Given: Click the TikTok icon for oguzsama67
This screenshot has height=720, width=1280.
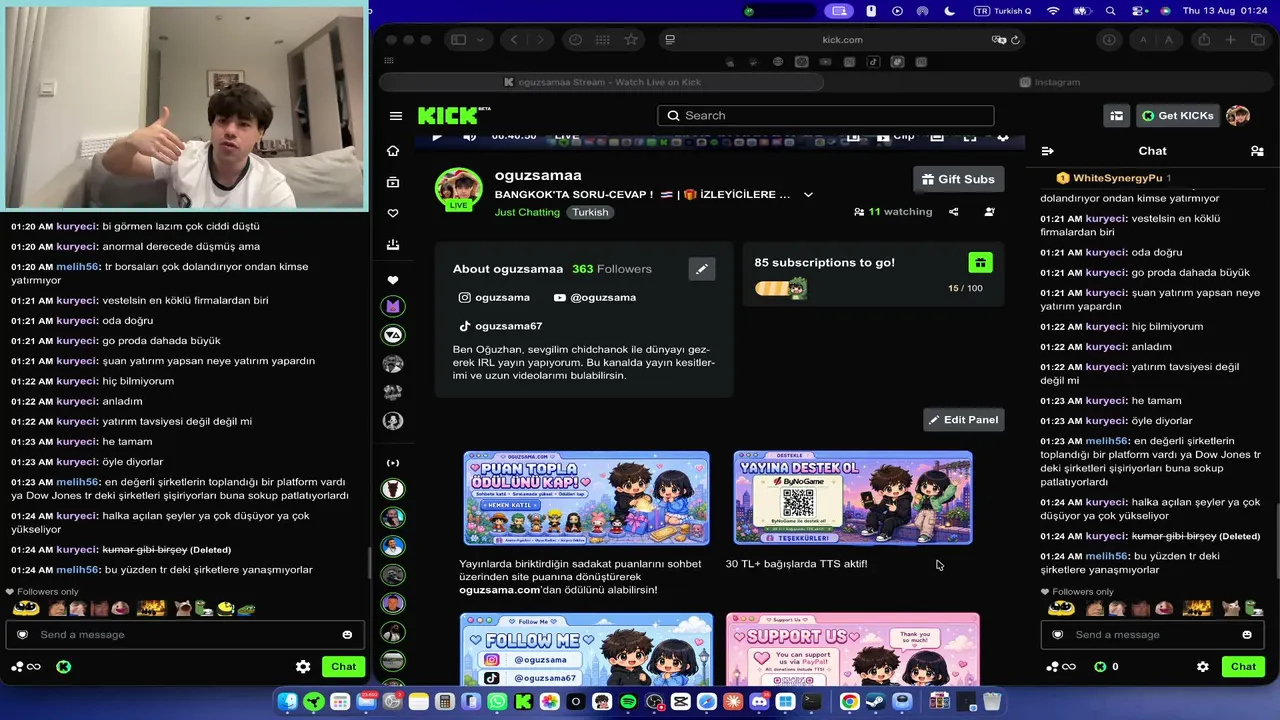Looking at the screenshot, I should tap(464, 326).
